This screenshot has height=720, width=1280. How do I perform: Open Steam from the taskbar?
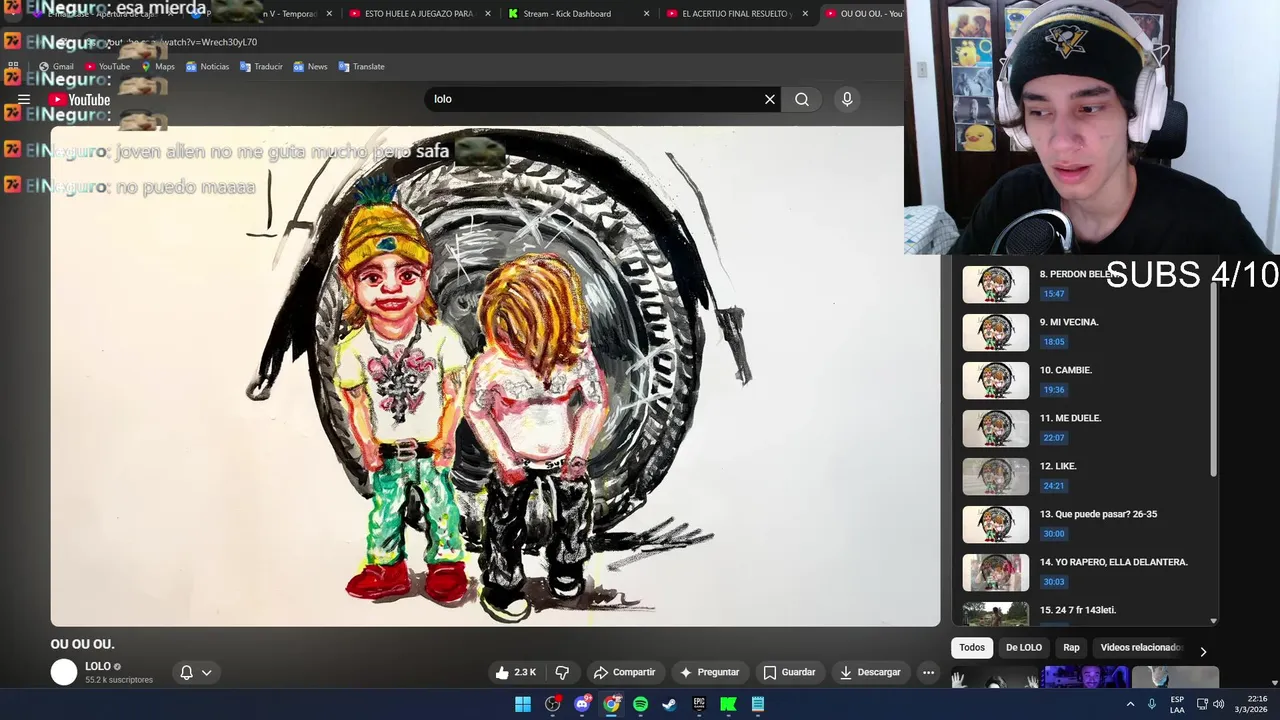pos(670,704)
